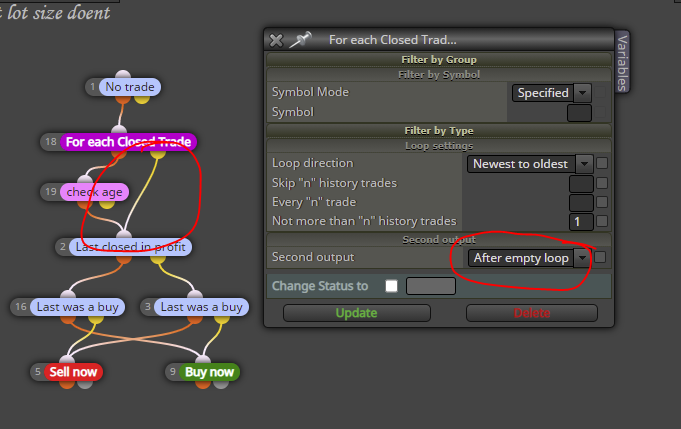Enable the Change Status to checkbox
The width and height of the screenshot is (681, 429).
[x=391, y=286]
